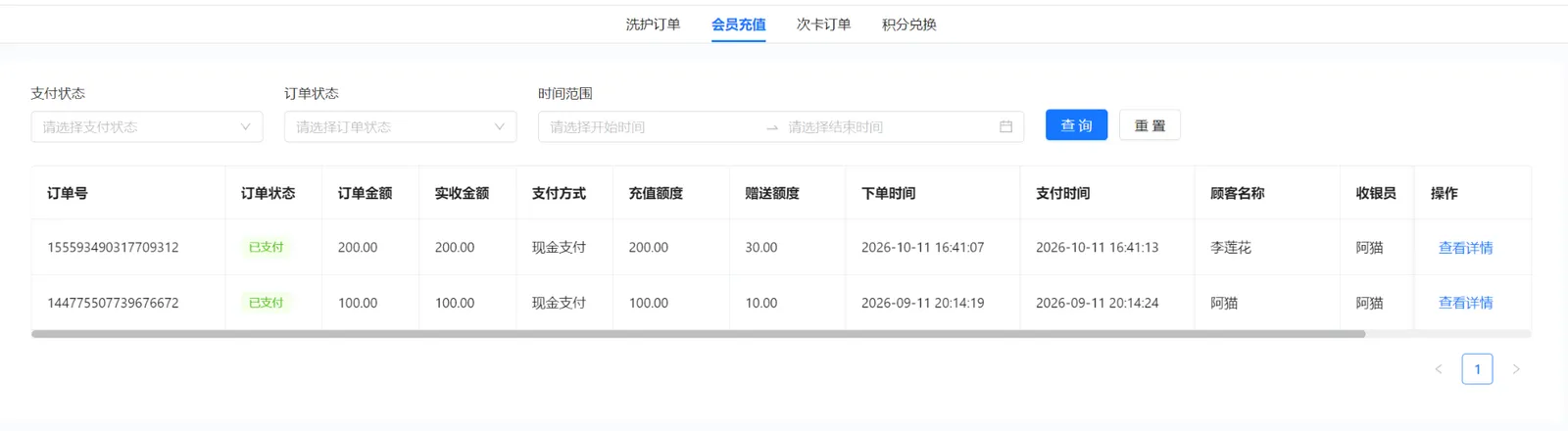Open the 支付状态 dropdown
The image size is (1568, 431).
(147, 126)
